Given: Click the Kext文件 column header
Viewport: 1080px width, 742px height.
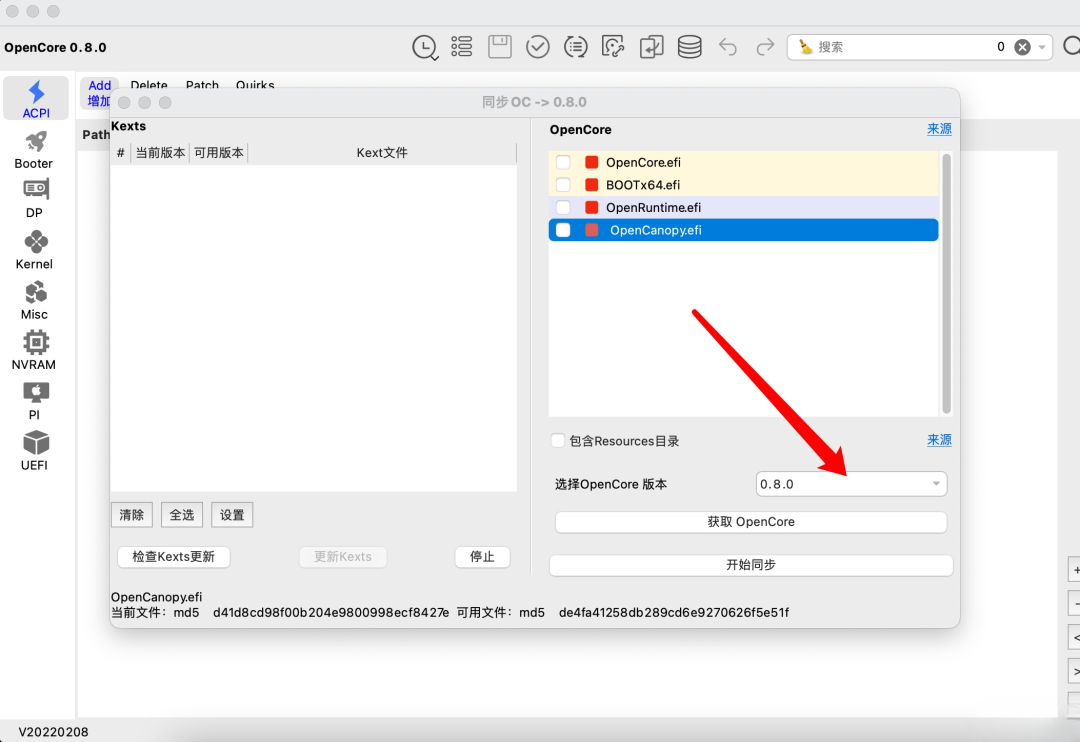Looking at the screenshot, I should point(382,153).
